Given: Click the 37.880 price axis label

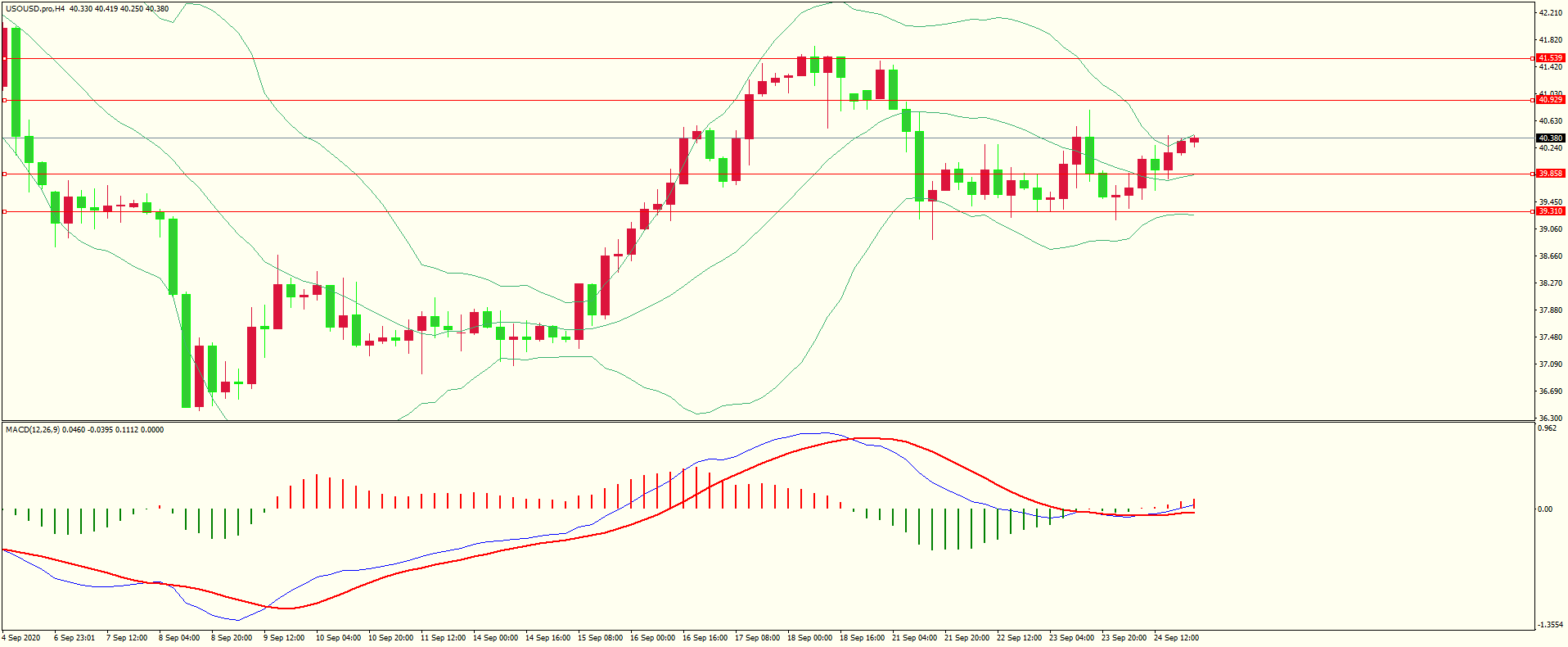Looking at the screenshot, I should tap(1551, 310).
